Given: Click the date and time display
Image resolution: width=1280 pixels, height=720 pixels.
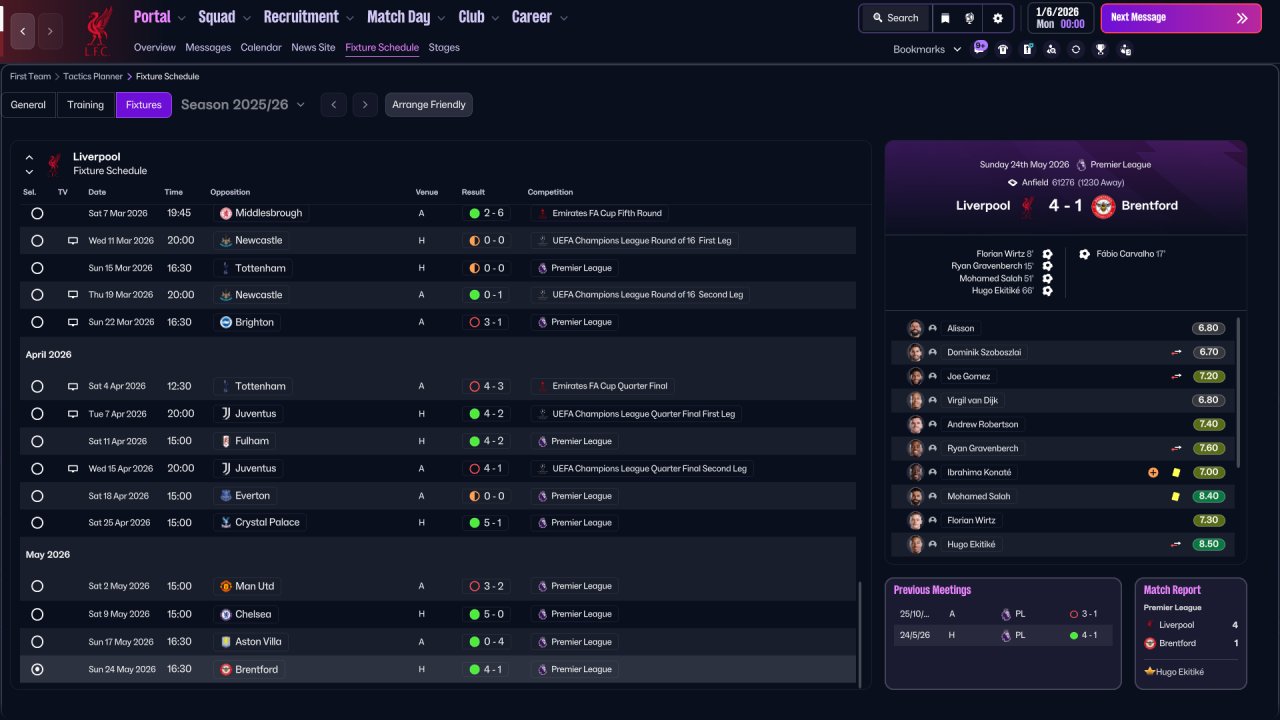Looking at the screenshot, I should tap(1060, 18).
